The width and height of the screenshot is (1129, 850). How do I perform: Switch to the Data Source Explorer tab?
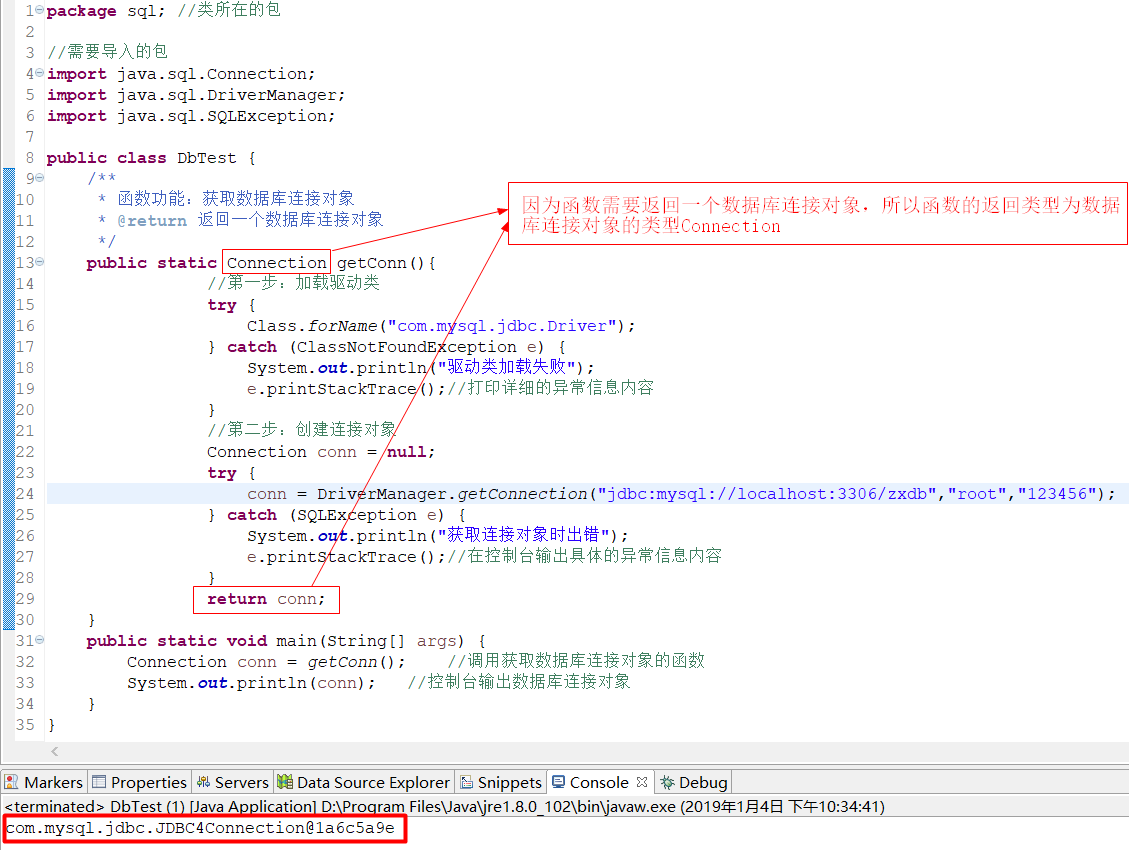[364, 782]
